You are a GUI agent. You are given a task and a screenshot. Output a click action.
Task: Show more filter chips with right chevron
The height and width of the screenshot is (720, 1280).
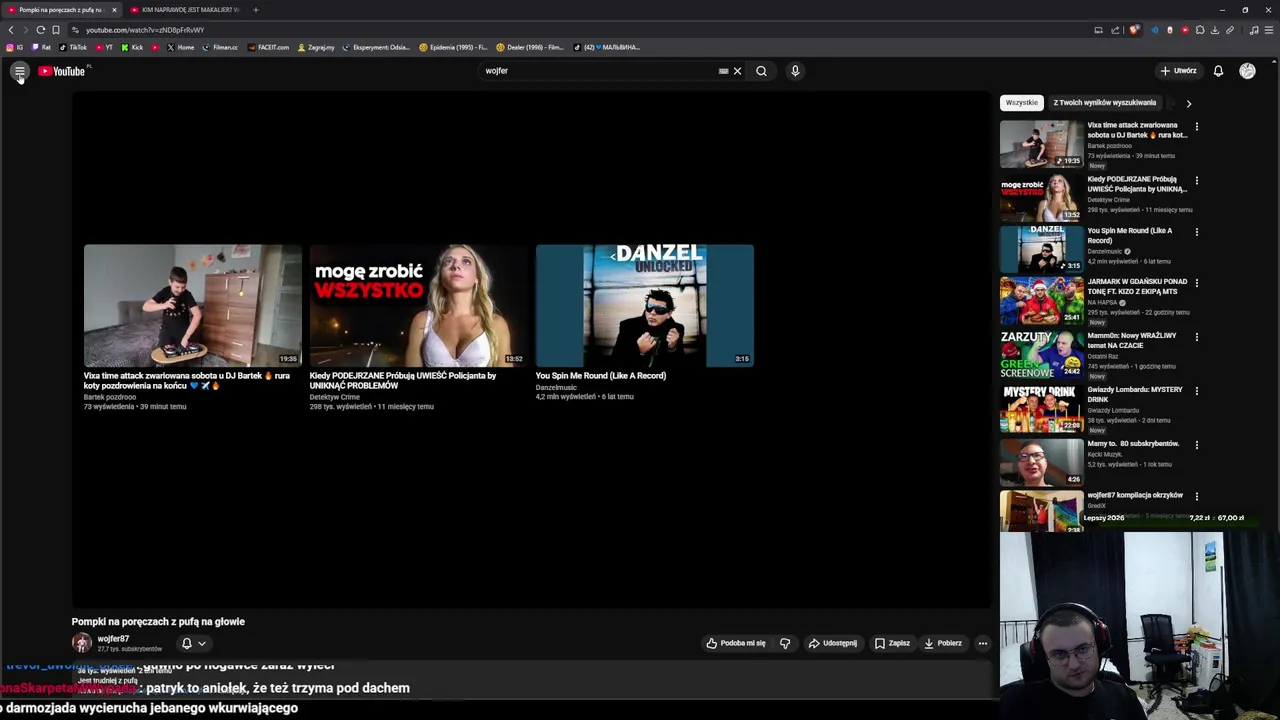click(x=1188, y=103)
